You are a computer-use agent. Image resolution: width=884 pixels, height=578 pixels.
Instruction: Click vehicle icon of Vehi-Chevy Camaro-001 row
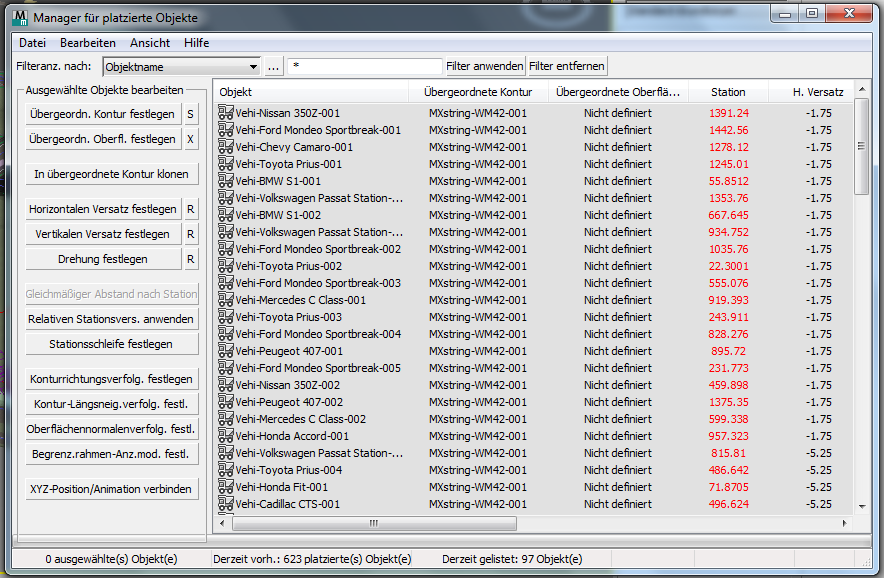[x=226, y=147]
